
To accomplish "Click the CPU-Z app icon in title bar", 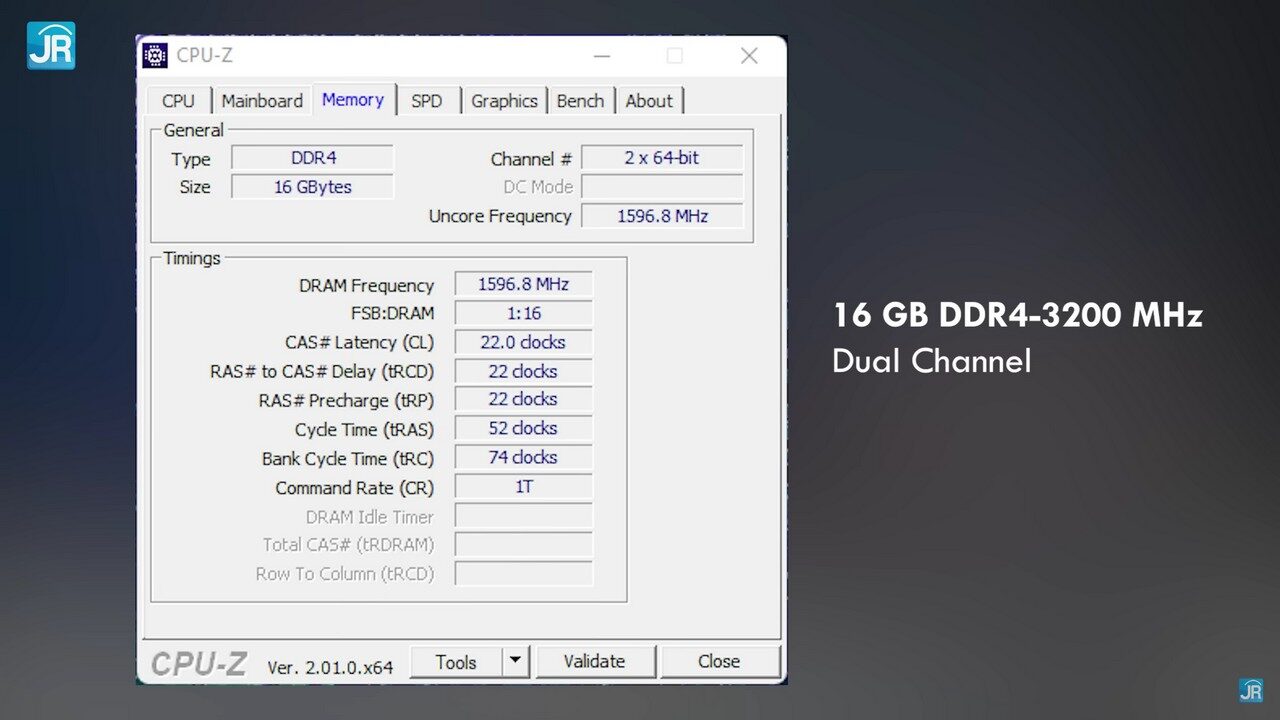I will (x=155, y=56).
